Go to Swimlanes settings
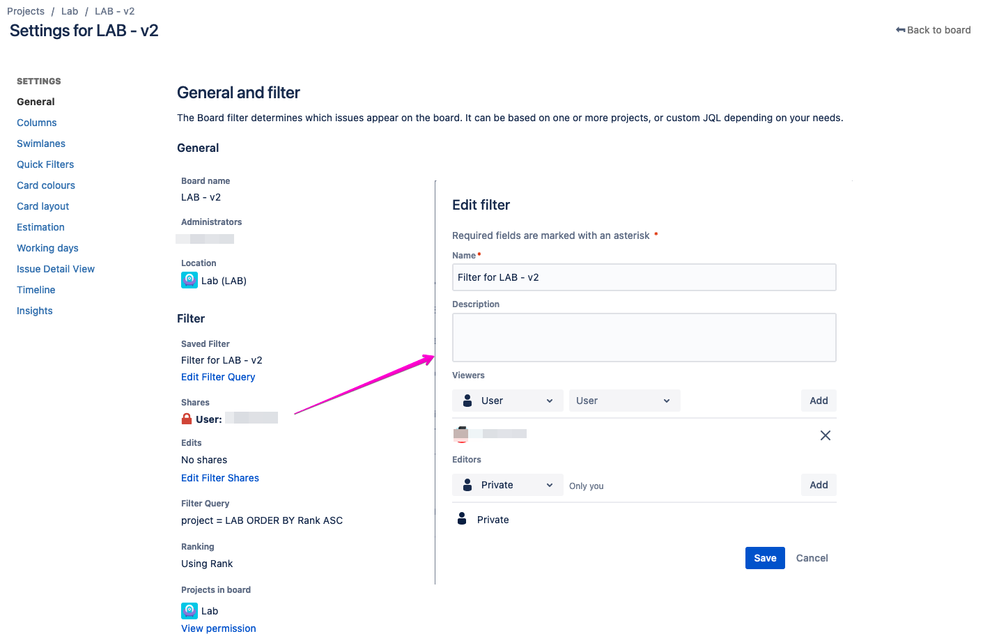The width and height of the screenshot is (999, 643). (41, 143)
